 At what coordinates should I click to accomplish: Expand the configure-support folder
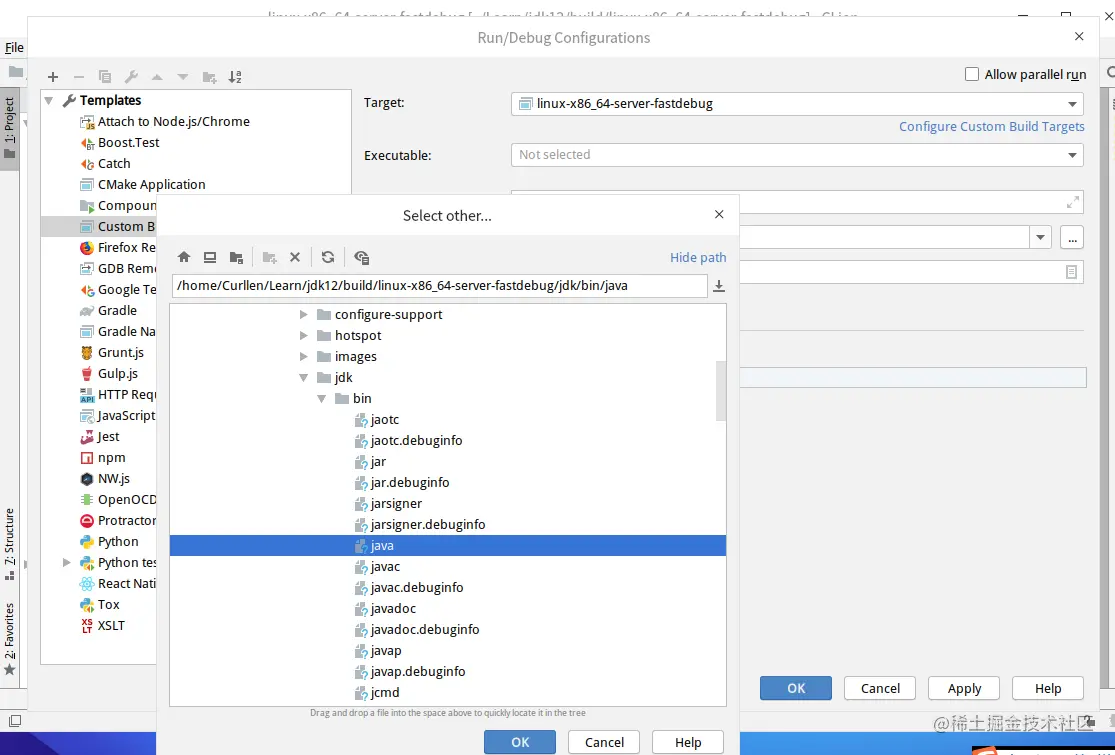point(304,314)
